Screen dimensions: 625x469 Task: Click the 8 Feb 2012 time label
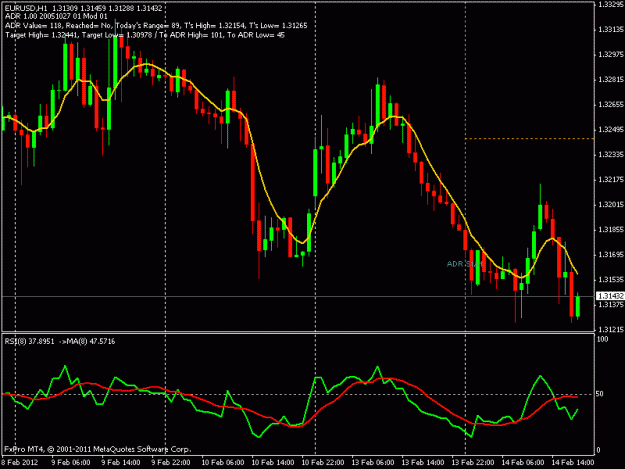coord(20,463)
